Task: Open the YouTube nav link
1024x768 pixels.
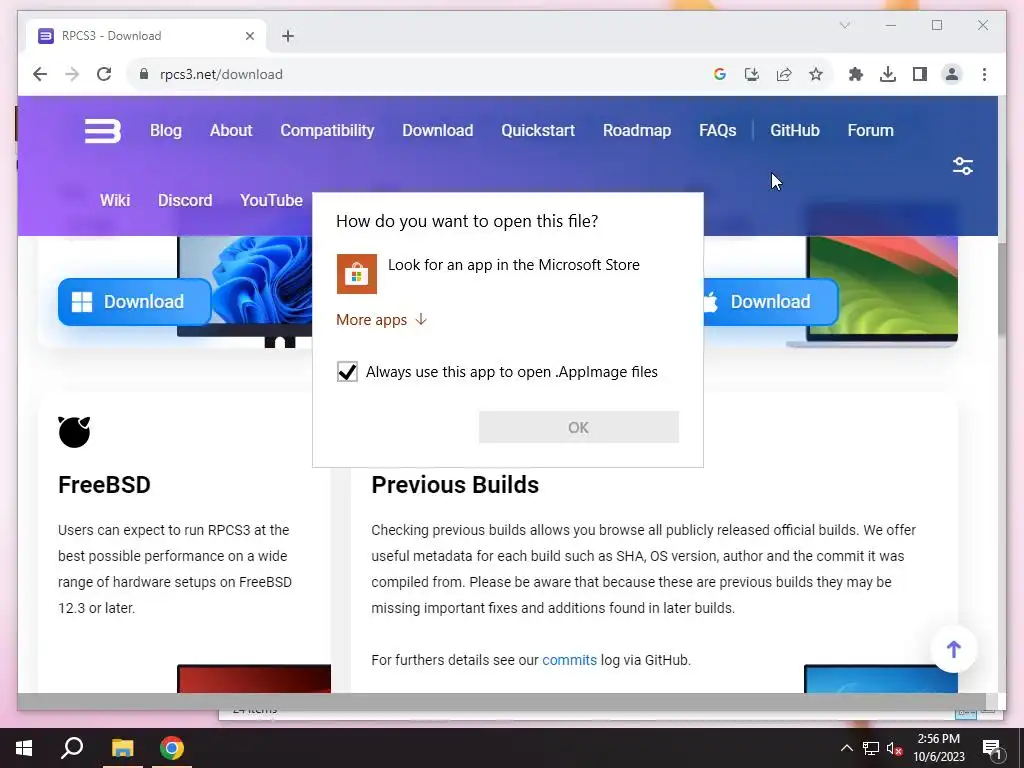Action: (x=271, y=200)
